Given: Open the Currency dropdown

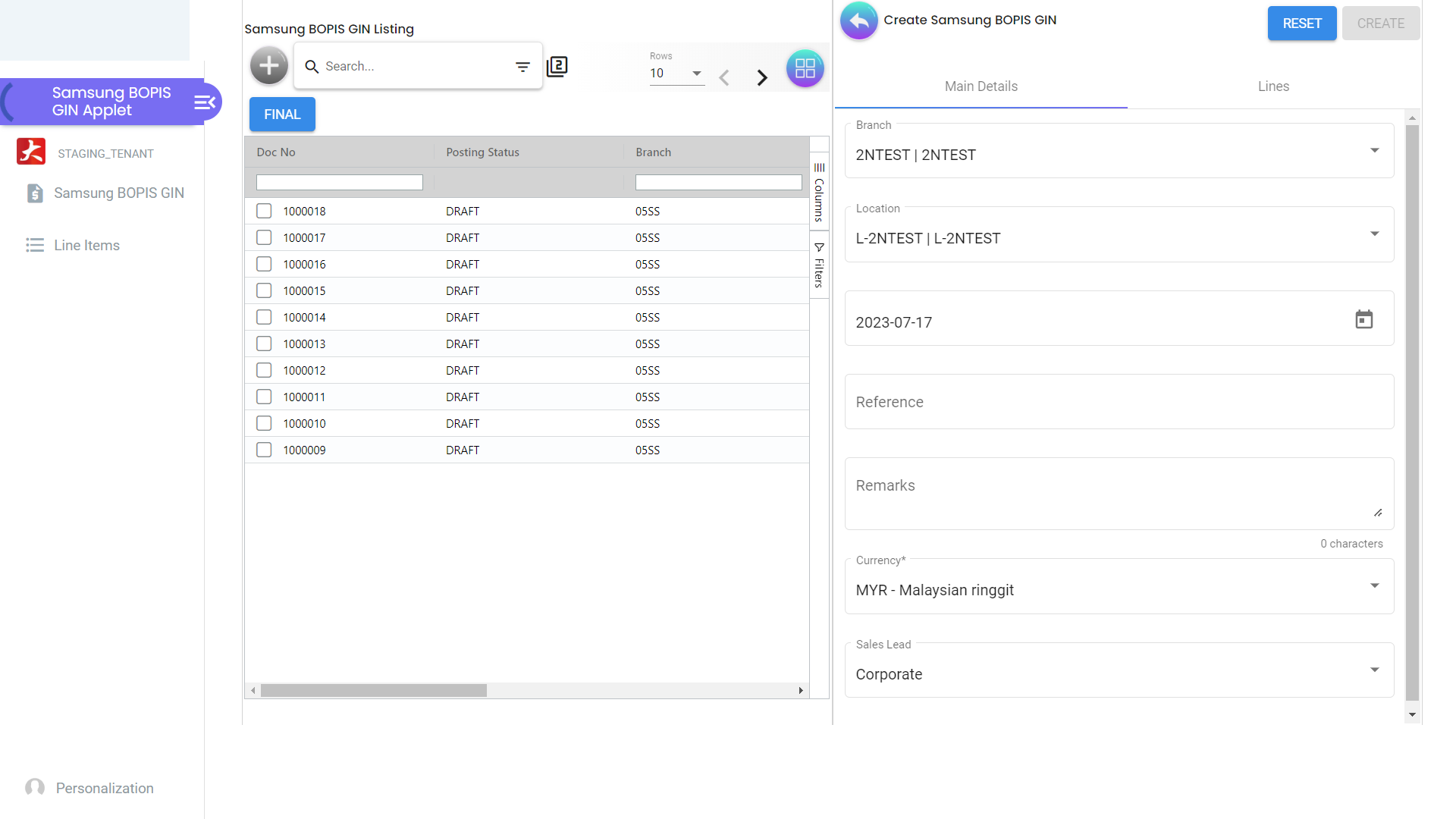Looking at the screenshot, I should [1374, 586].
